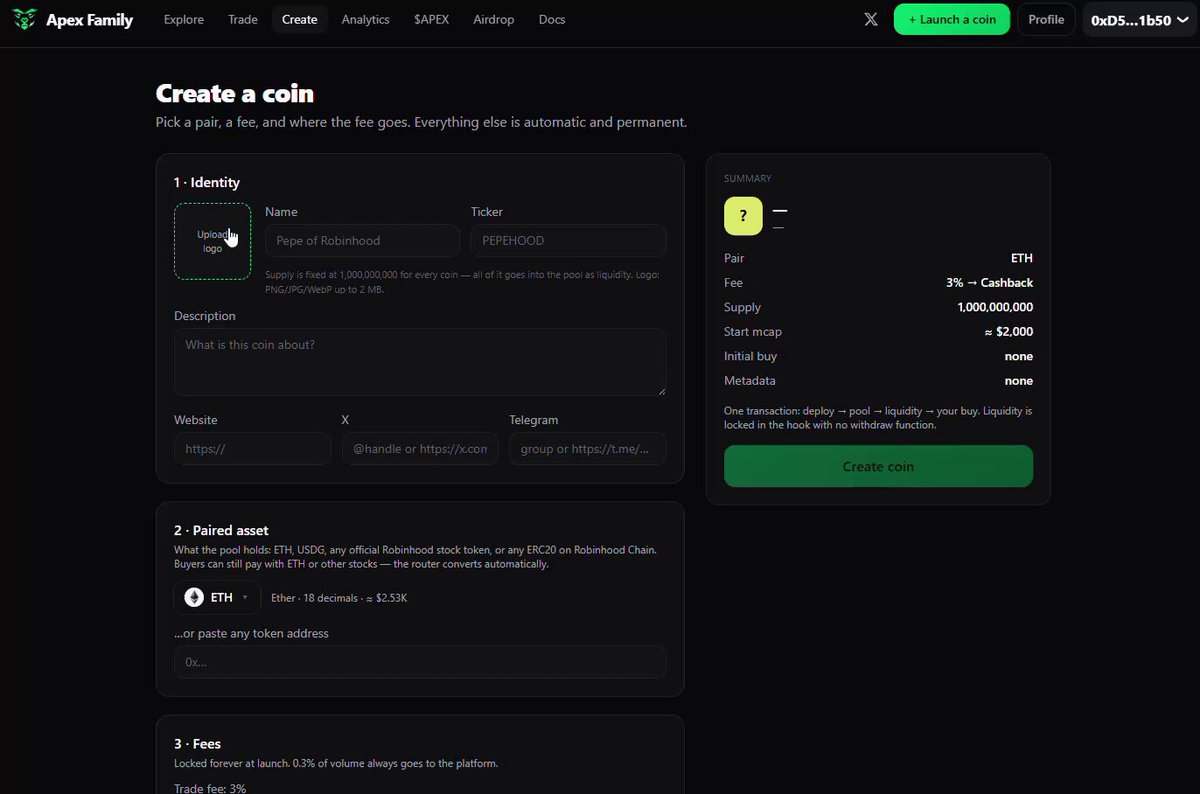The height and width of the screenshot is (794, 1200).
Task: Visit the Airdrop page
Action: click(x=494, y=19)
